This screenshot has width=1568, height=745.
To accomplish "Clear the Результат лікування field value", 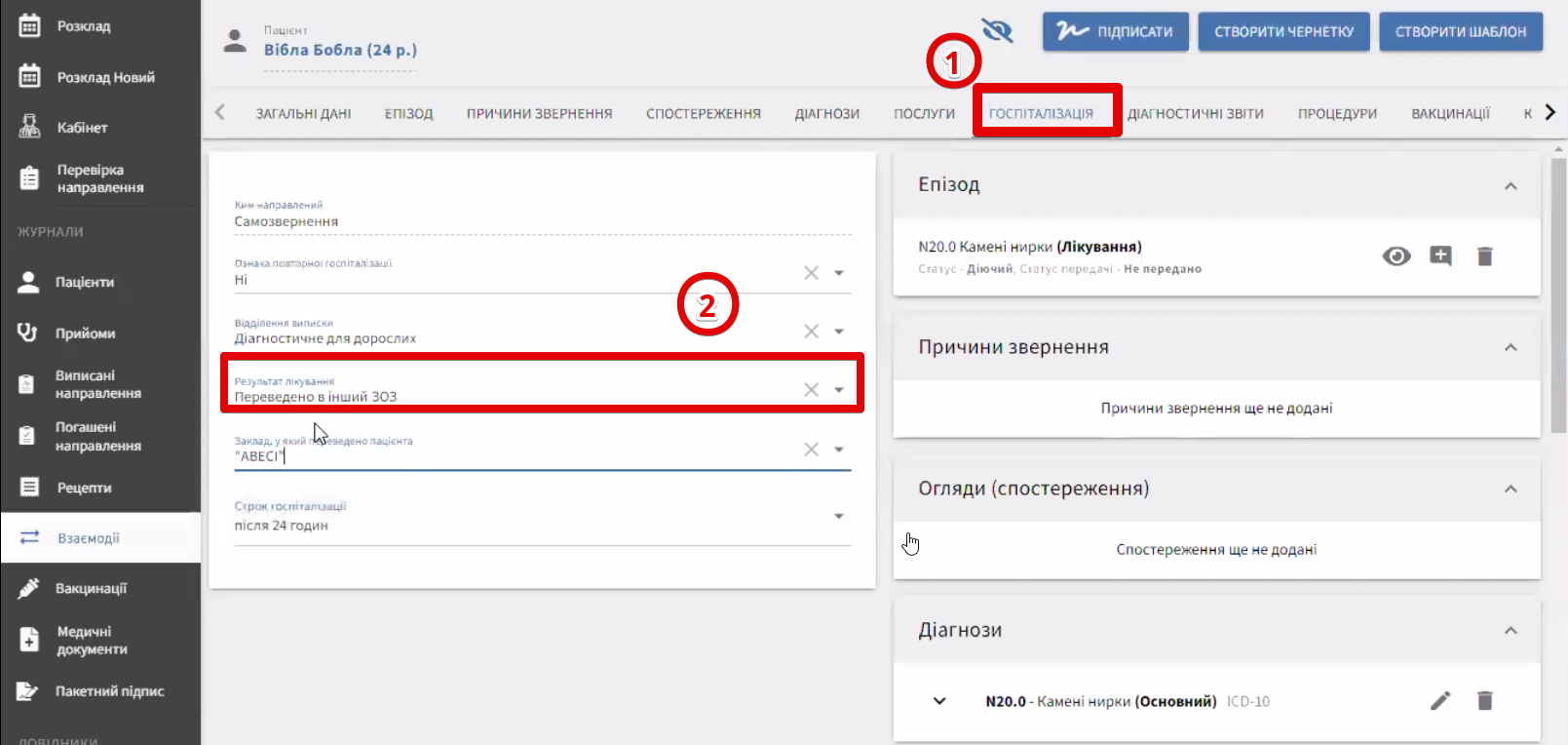I will point(811,390).
